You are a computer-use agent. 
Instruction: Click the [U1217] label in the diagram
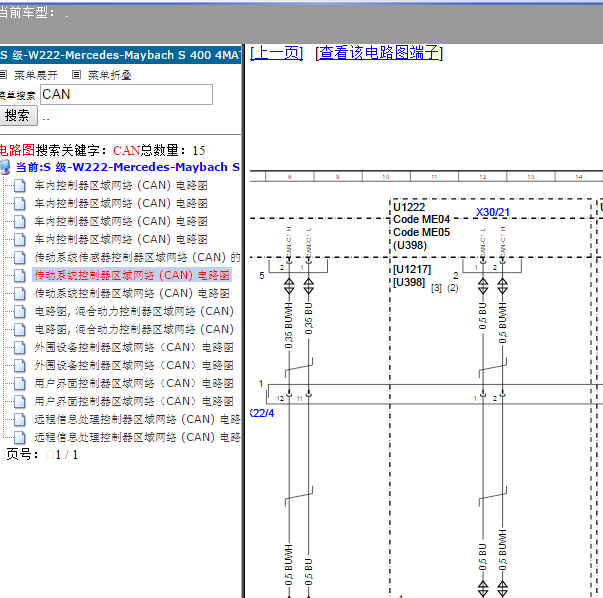click(412, 269)
